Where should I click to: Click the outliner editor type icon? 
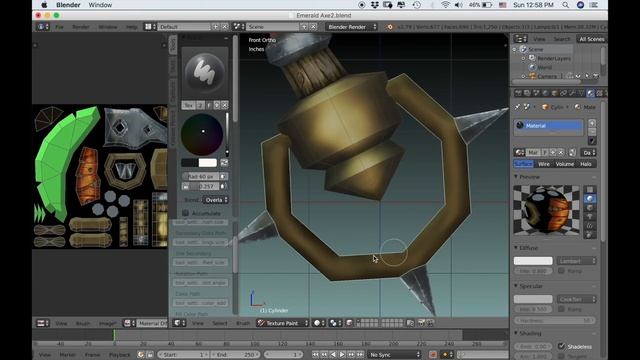click(x=520, y=39)
